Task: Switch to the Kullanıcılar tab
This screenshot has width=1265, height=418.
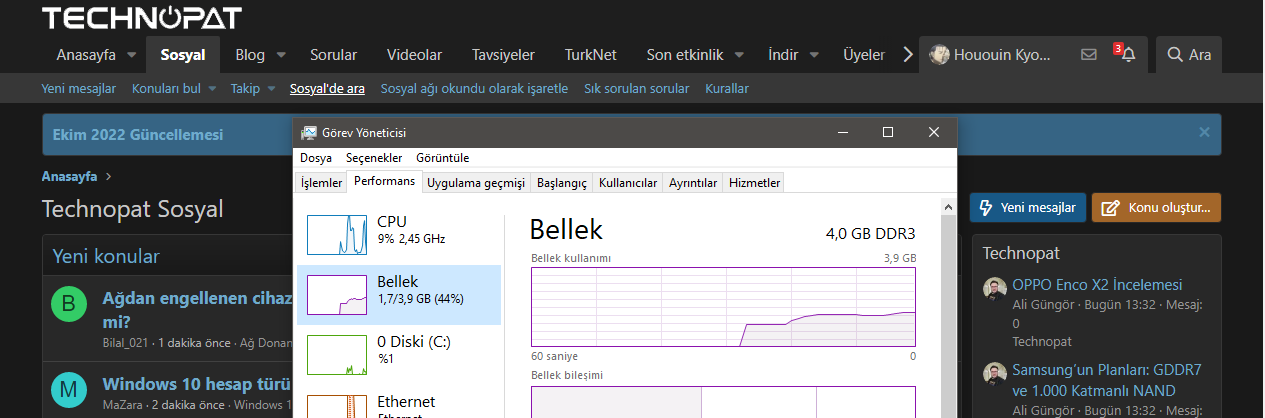Action: (628, 183)
